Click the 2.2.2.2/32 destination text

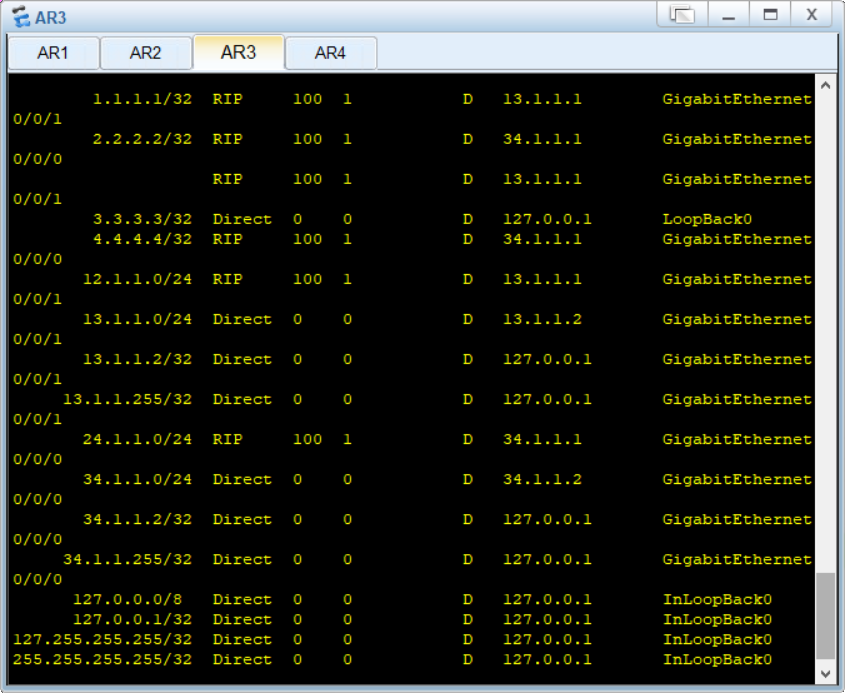point(142,139)
